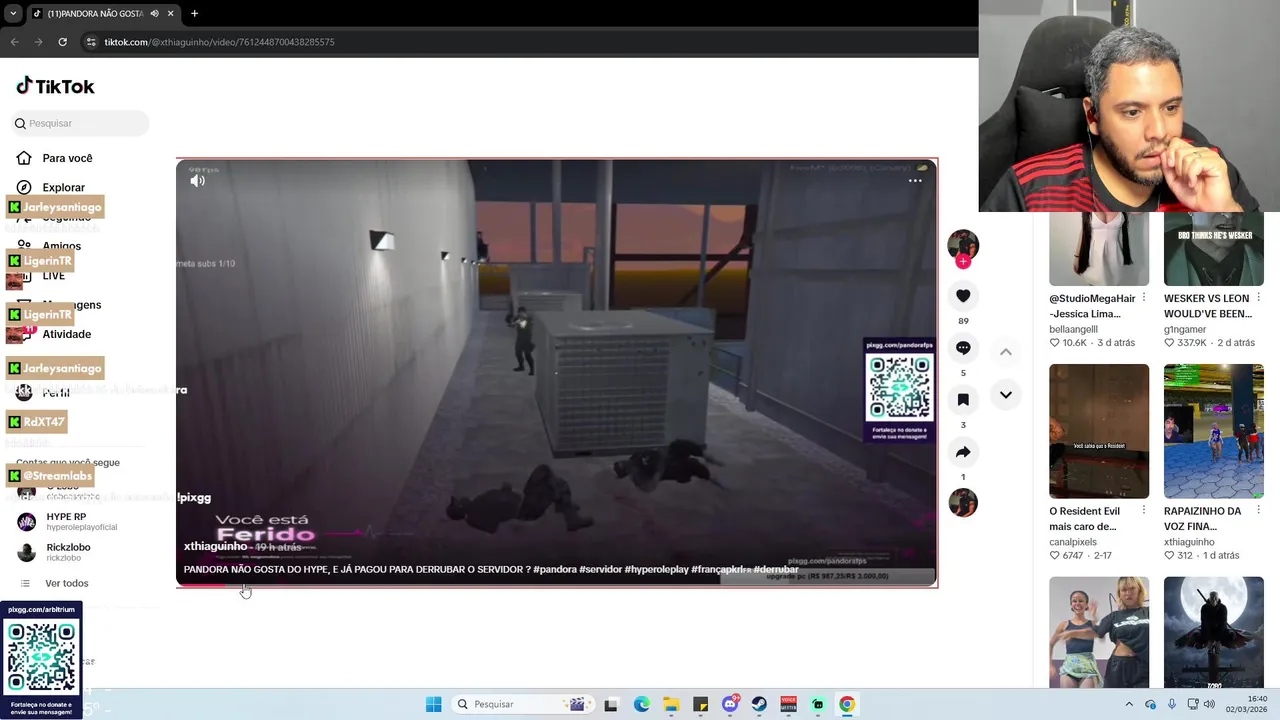Like the video with heart icon
This screenshot has width=1280, height=720.
[963, 296]
